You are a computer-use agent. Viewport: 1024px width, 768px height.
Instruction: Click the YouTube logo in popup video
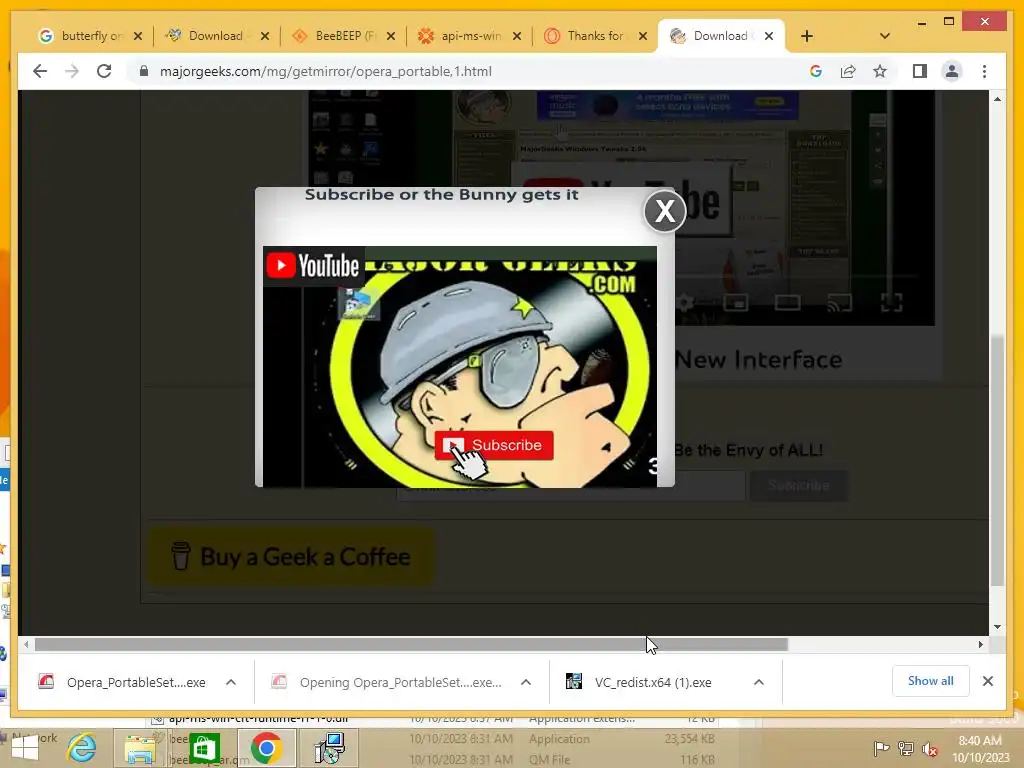(x=313, y=266)
